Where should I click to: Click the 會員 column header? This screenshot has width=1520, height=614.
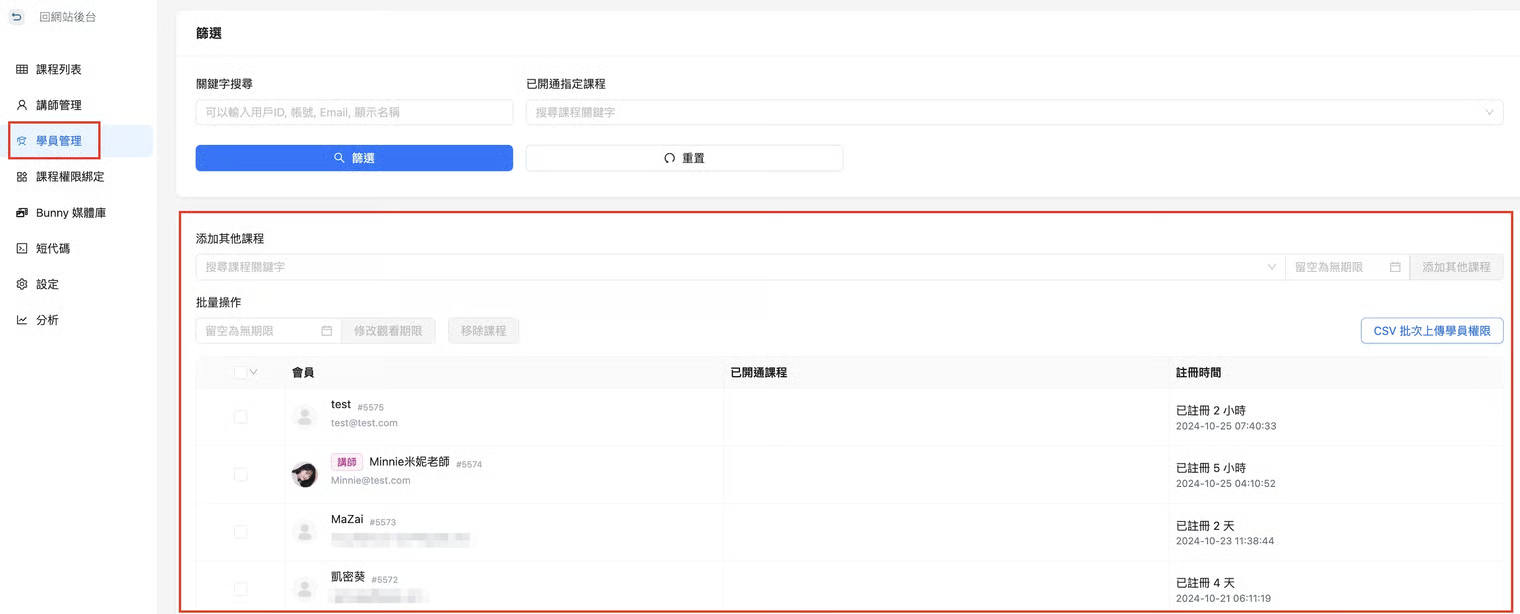tap(303, 372)
